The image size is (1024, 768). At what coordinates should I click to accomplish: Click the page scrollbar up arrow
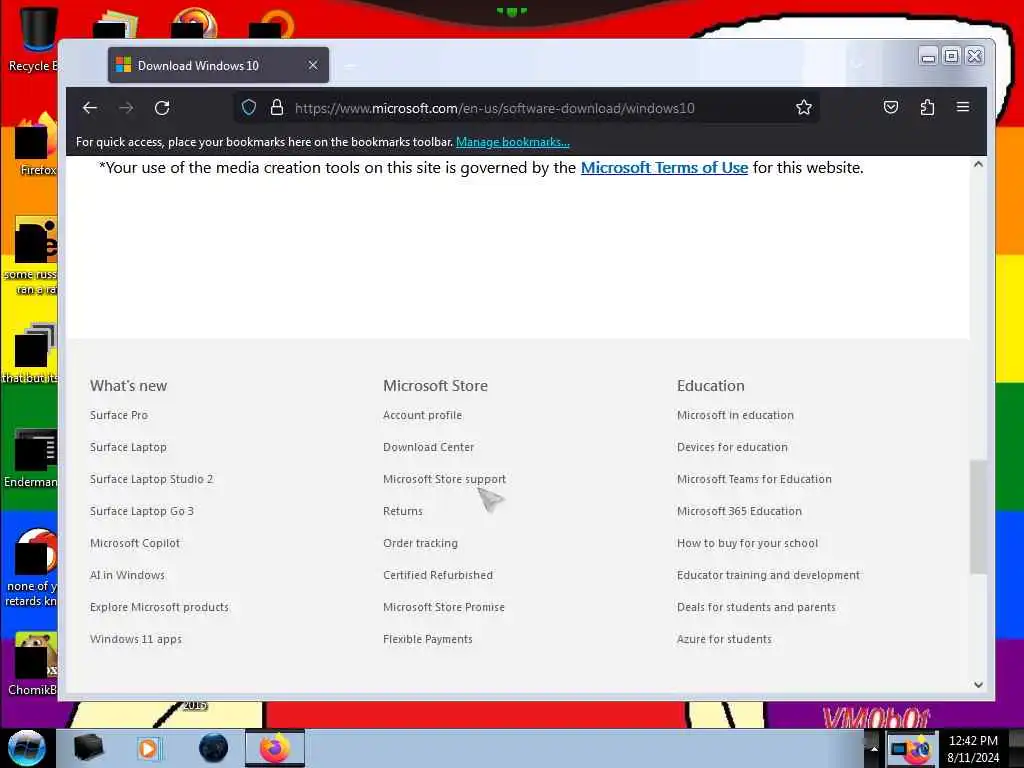978,164
